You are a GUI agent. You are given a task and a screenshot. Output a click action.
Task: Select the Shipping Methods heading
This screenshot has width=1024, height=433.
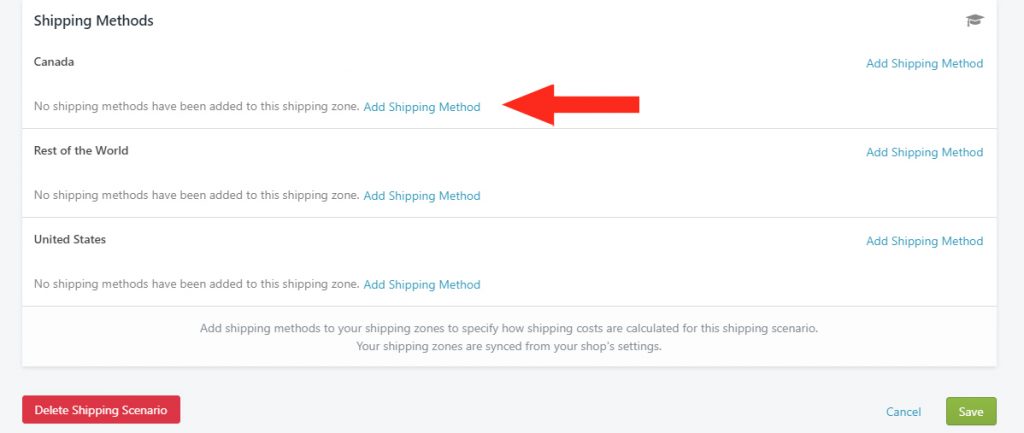93,21
